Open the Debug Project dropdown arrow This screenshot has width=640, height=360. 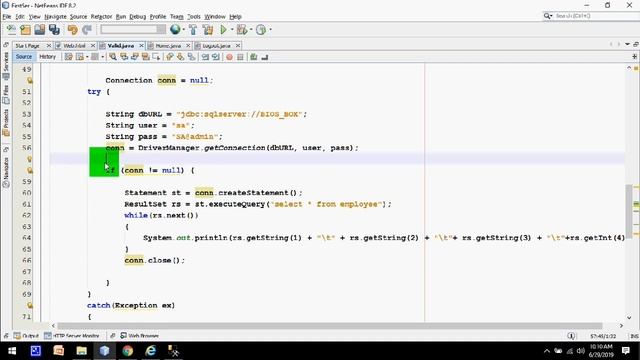tap(251, 29)
